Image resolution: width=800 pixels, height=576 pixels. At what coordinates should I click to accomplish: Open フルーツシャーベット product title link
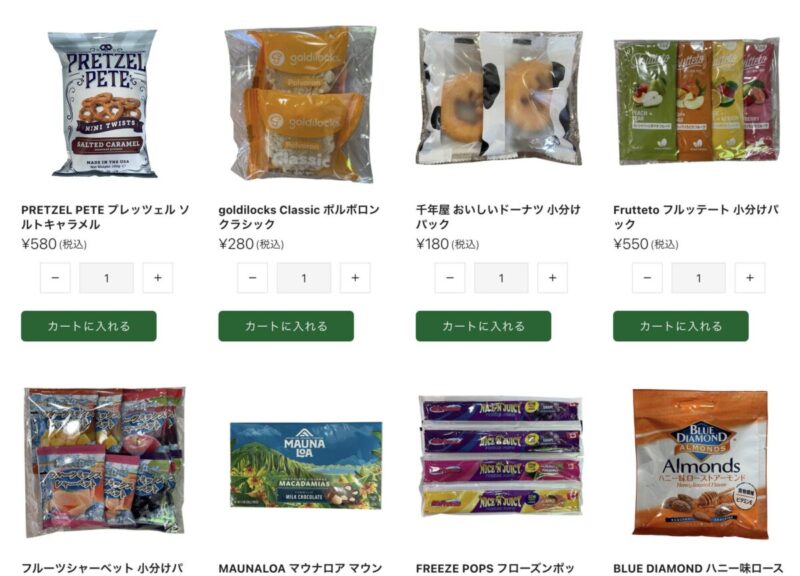click(102, 568)
